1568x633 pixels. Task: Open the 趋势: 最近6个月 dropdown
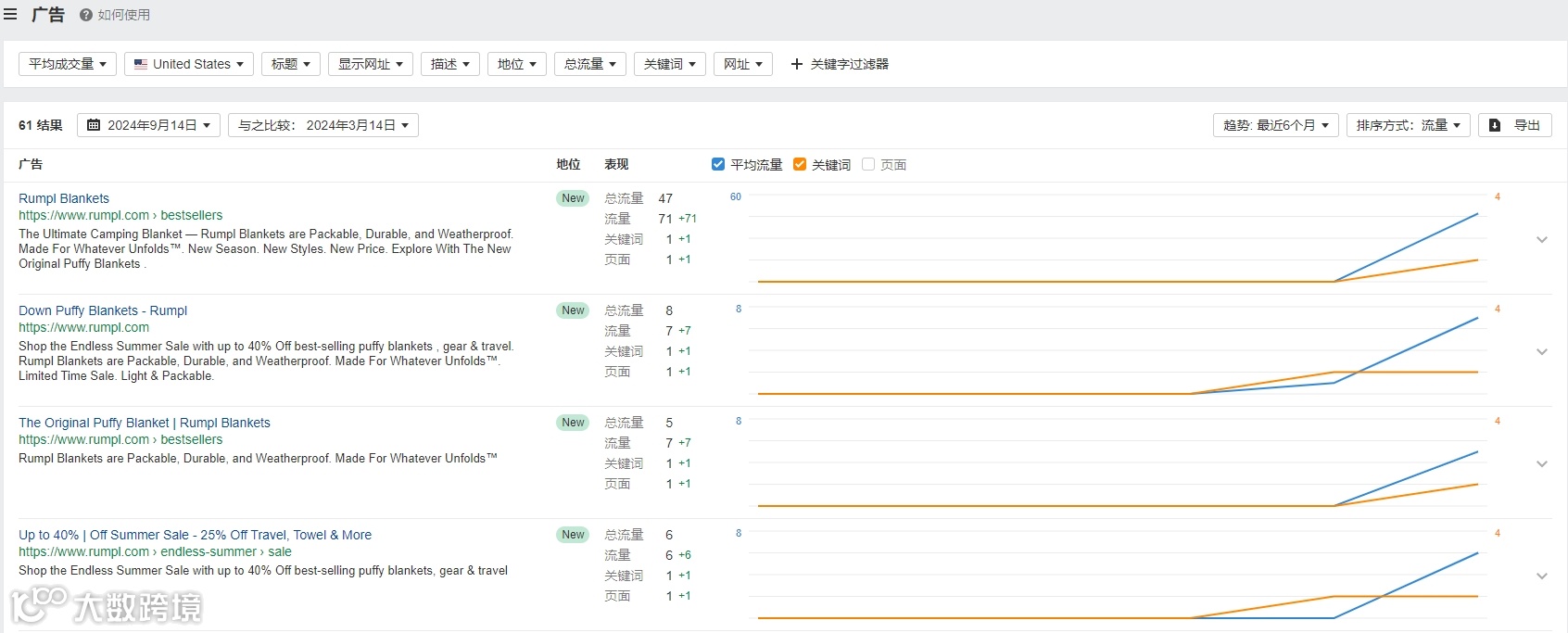click(1276, 125)
